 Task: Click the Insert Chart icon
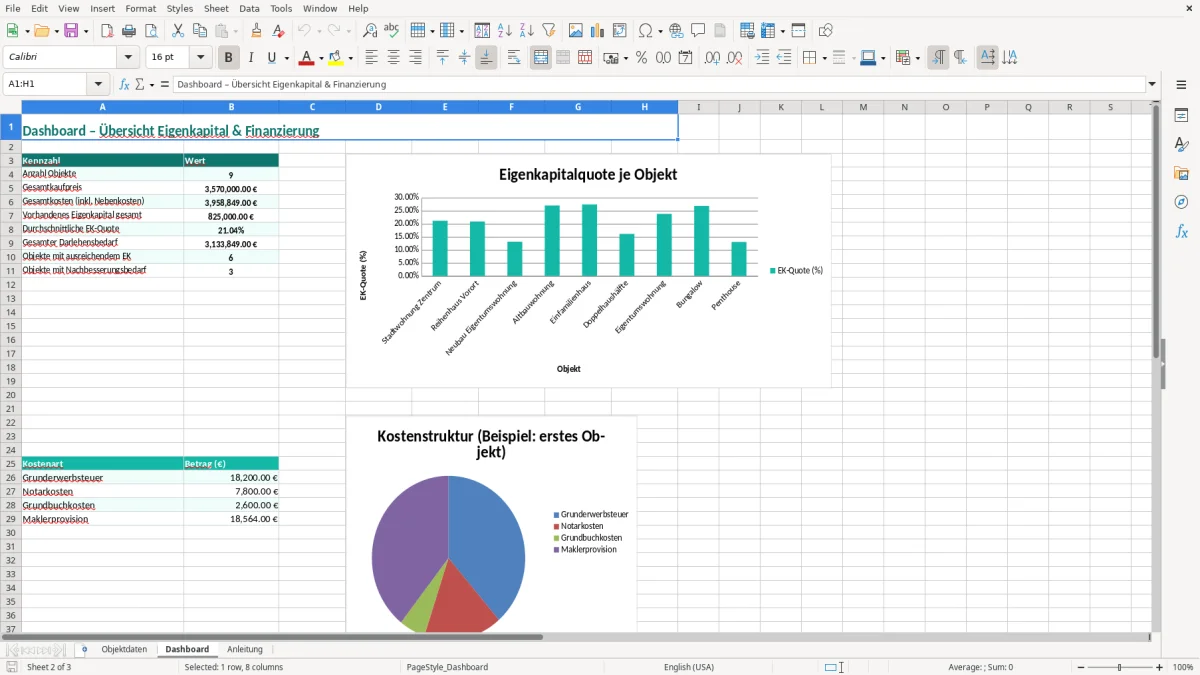pyautogui.click(x=598, y=31)
